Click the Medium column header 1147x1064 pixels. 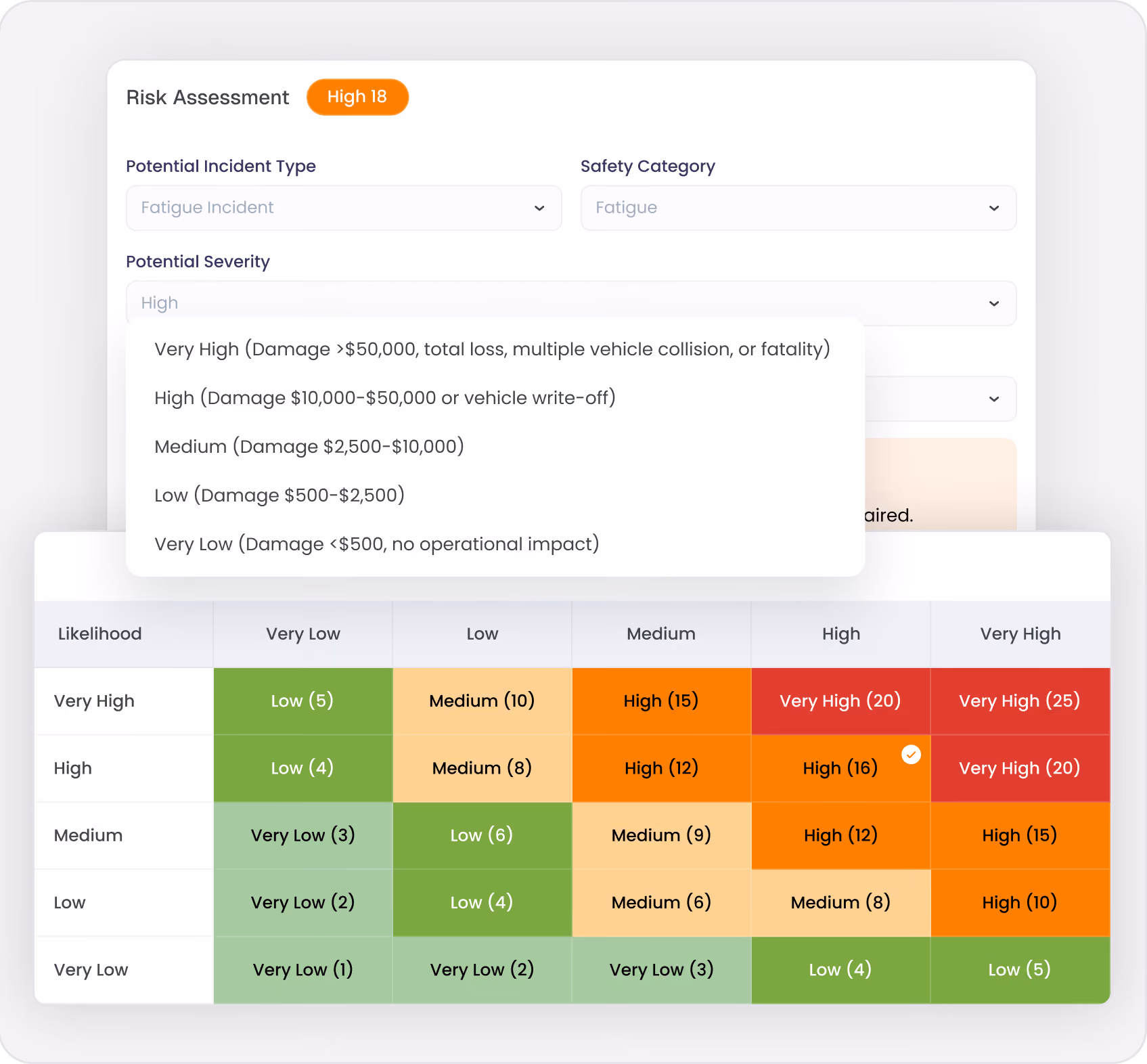[x=661, y=634]
